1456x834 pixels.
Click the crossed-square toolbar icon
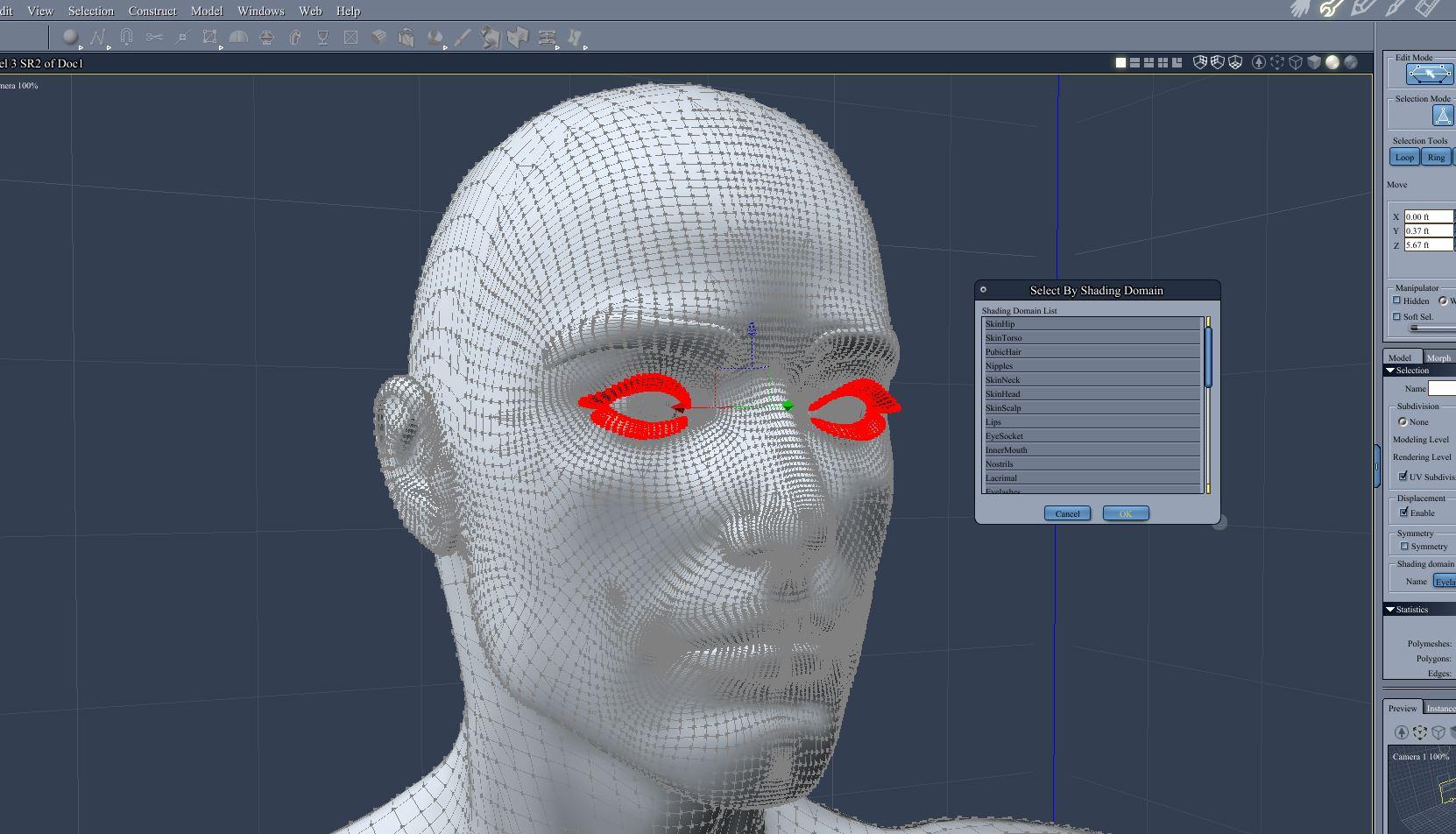click(x=350, y=37)
